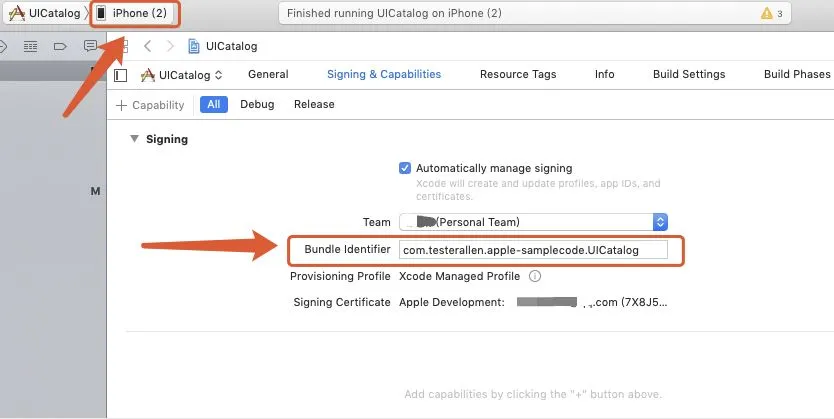Screen dimensions: 834x419
Task: Open the UICatalog target selector popup
Action: 182,75
